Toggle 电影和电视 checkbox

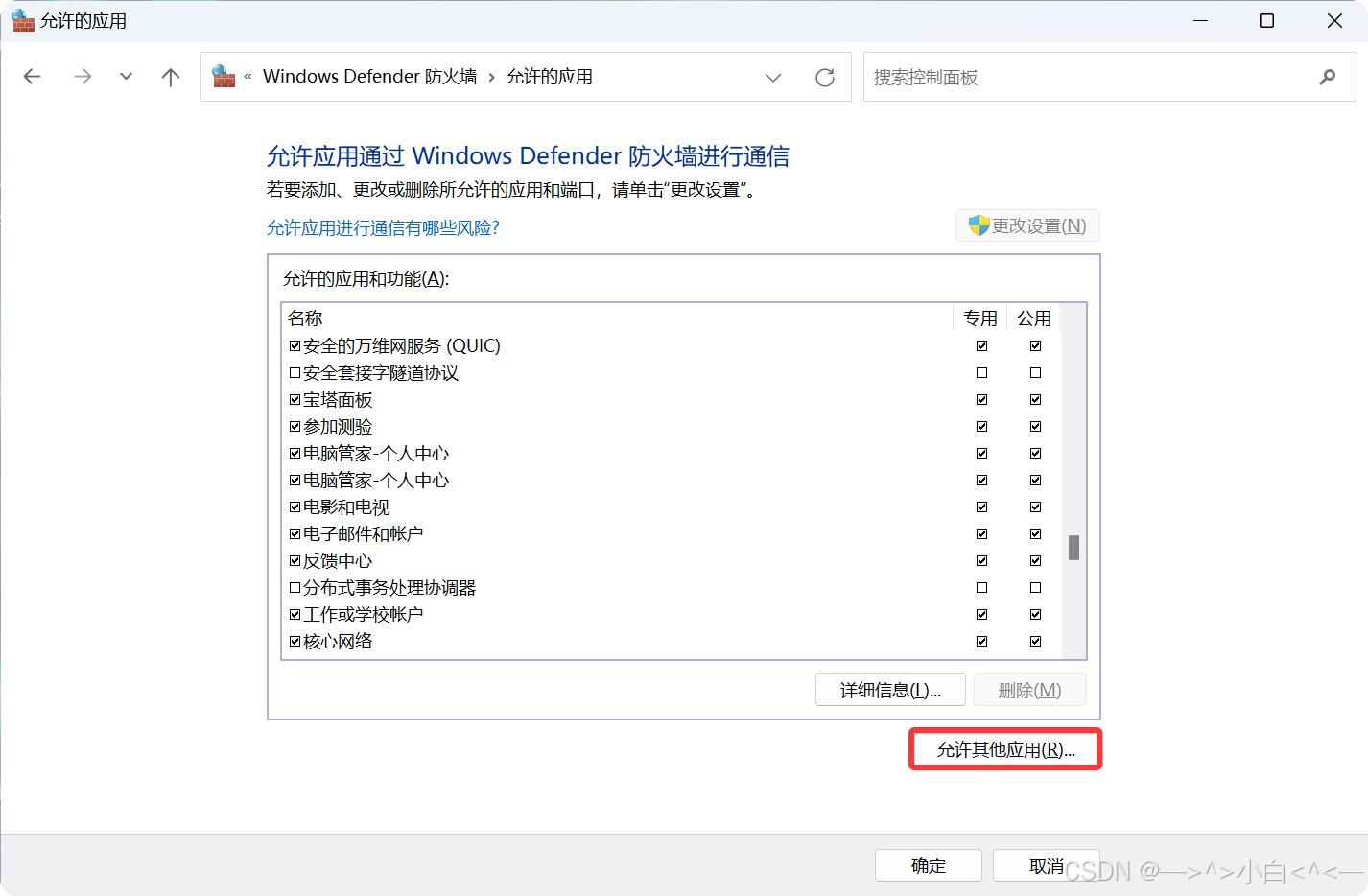[x=295, y=507]
